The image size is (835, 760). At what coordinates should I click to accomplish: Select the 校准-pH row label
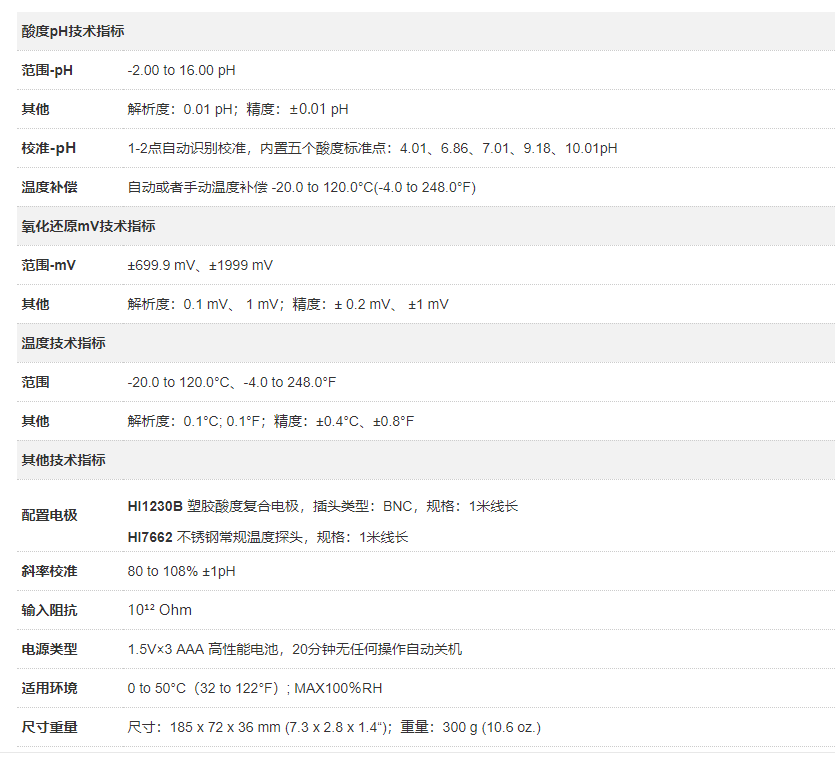[x=49, y=148]
